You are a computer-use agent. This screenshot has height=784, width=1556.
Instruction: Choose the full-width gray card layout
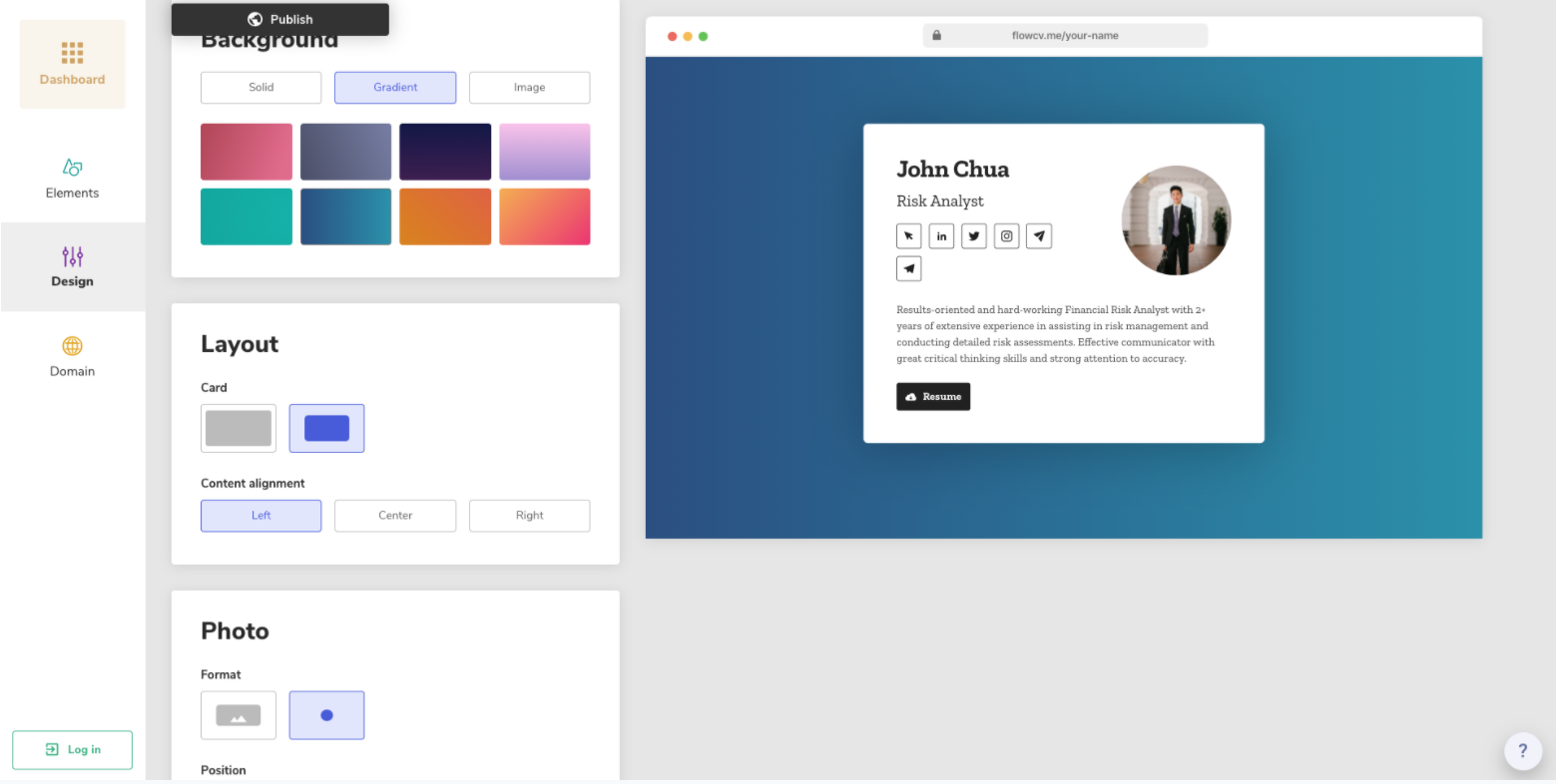[239, 428]
